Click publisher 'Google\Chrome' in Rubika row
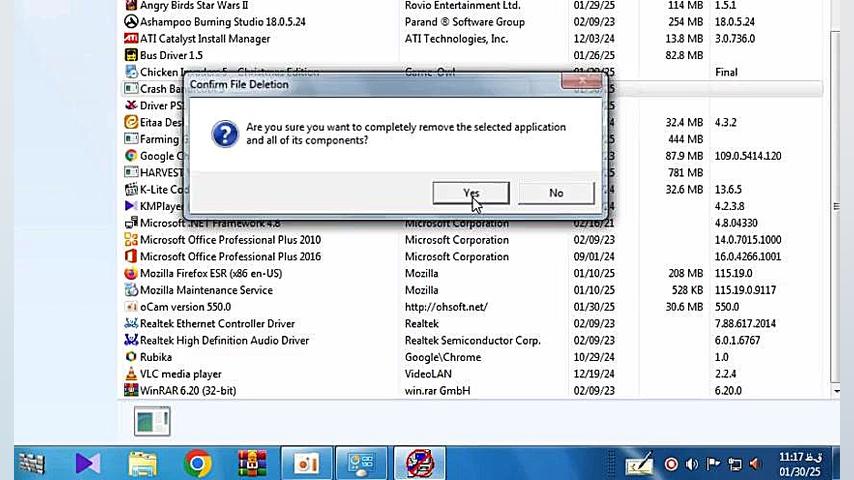854x480 pixels. click(x=443, y=357)
